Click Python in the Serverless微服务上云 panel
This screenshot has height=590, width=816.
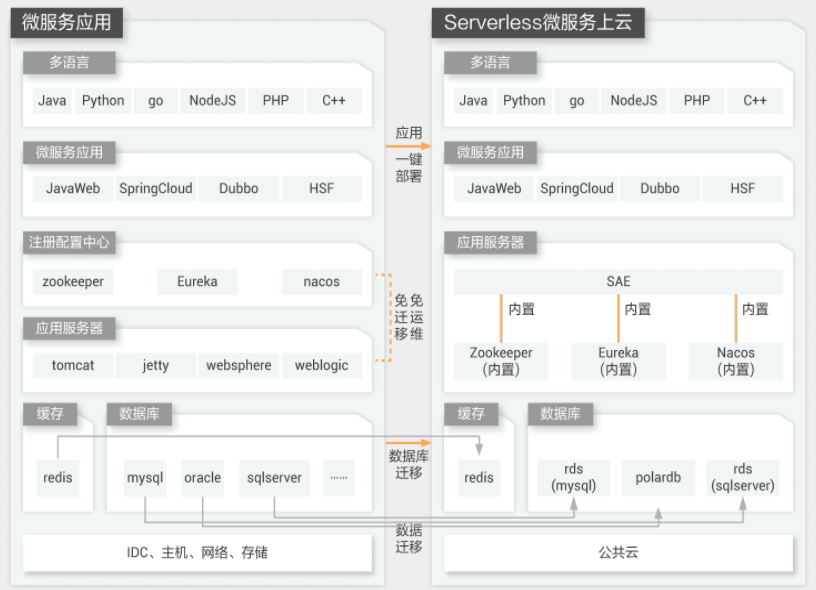pyautogui.click(x=524, y=100)
